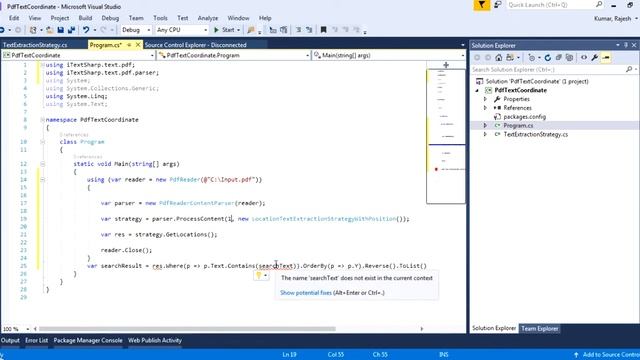Open the Error List panel tab
Viewport: 640px width, 360px height.
(36, 340)
